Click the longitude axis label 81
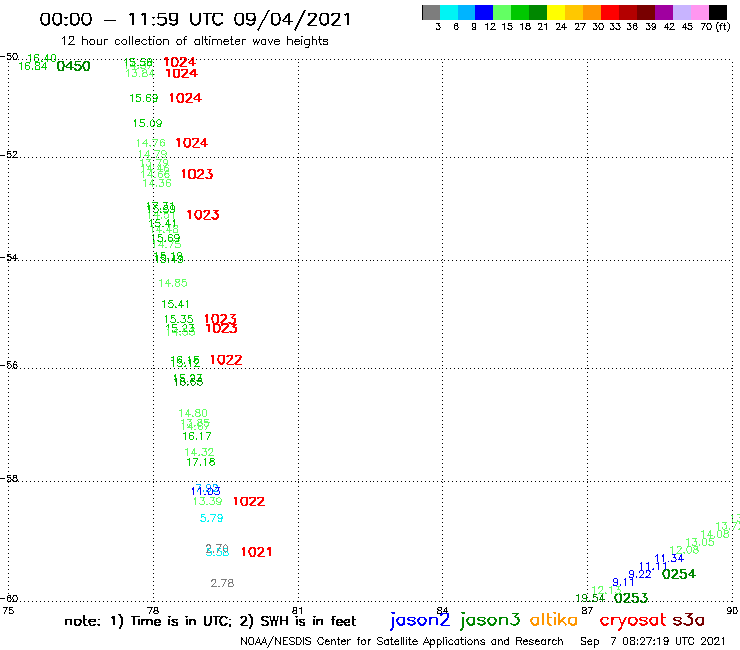This screenshot has width=740, height=650. [298, 610]
